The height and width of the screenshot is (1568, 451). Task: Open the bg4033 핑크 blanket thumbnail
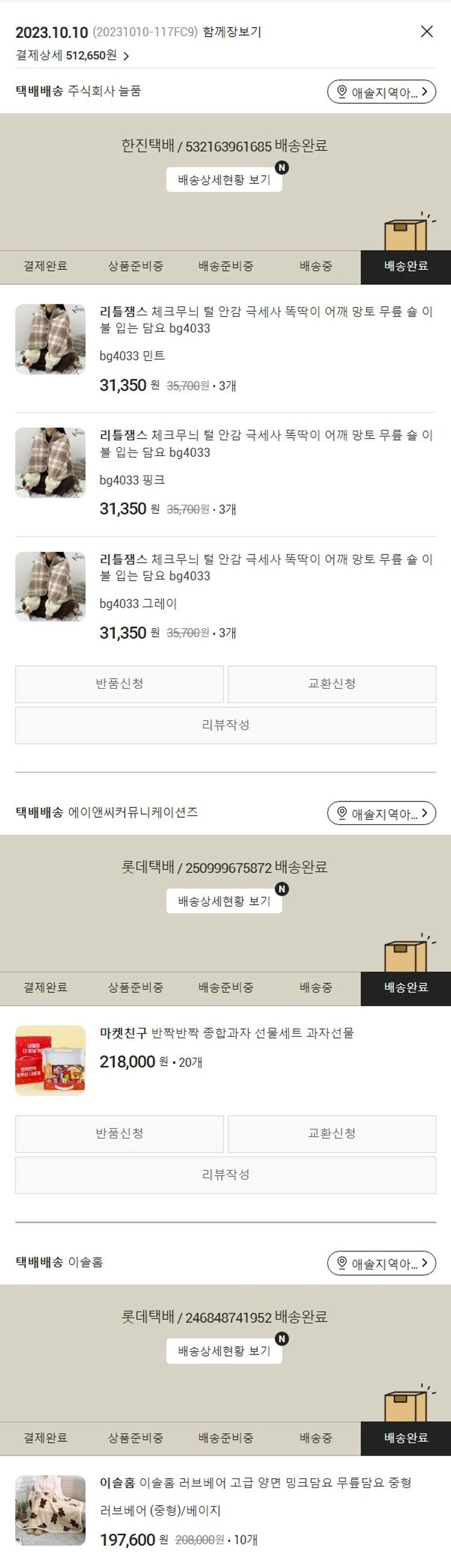[51, 463]
